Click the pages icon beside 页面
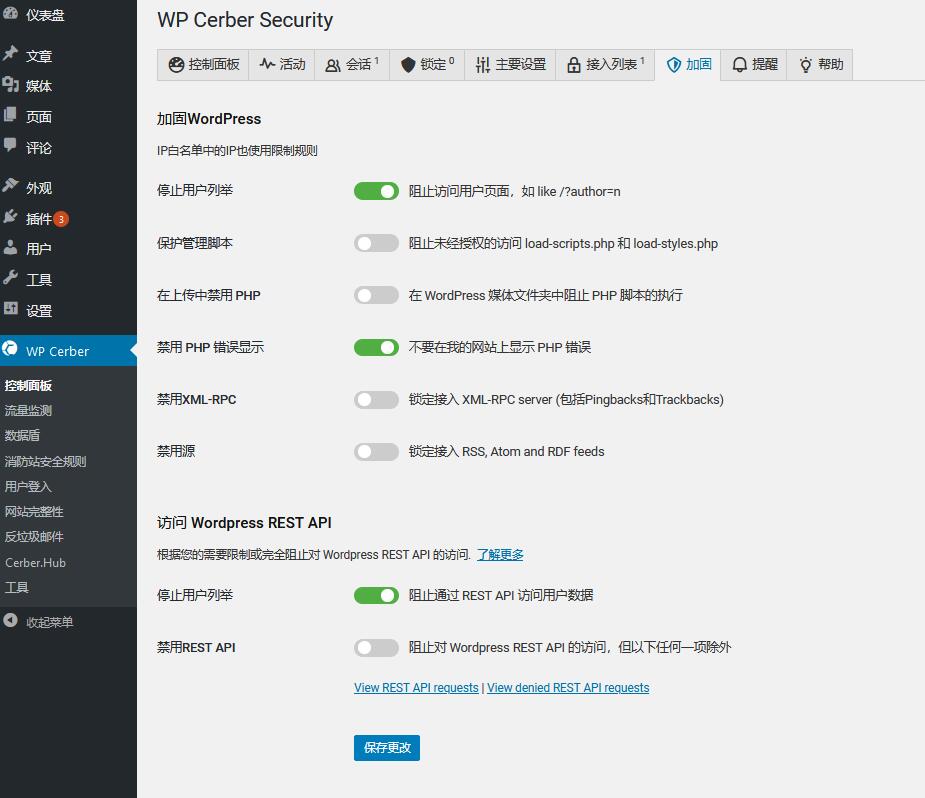 click(10, 115)
